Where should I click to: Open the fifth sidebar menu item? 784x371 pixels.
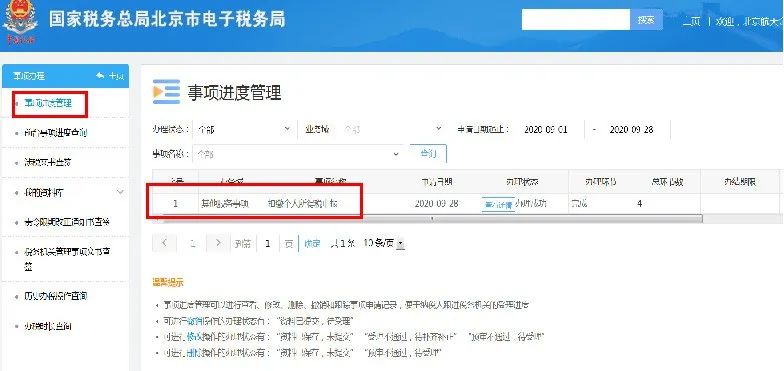66,222
